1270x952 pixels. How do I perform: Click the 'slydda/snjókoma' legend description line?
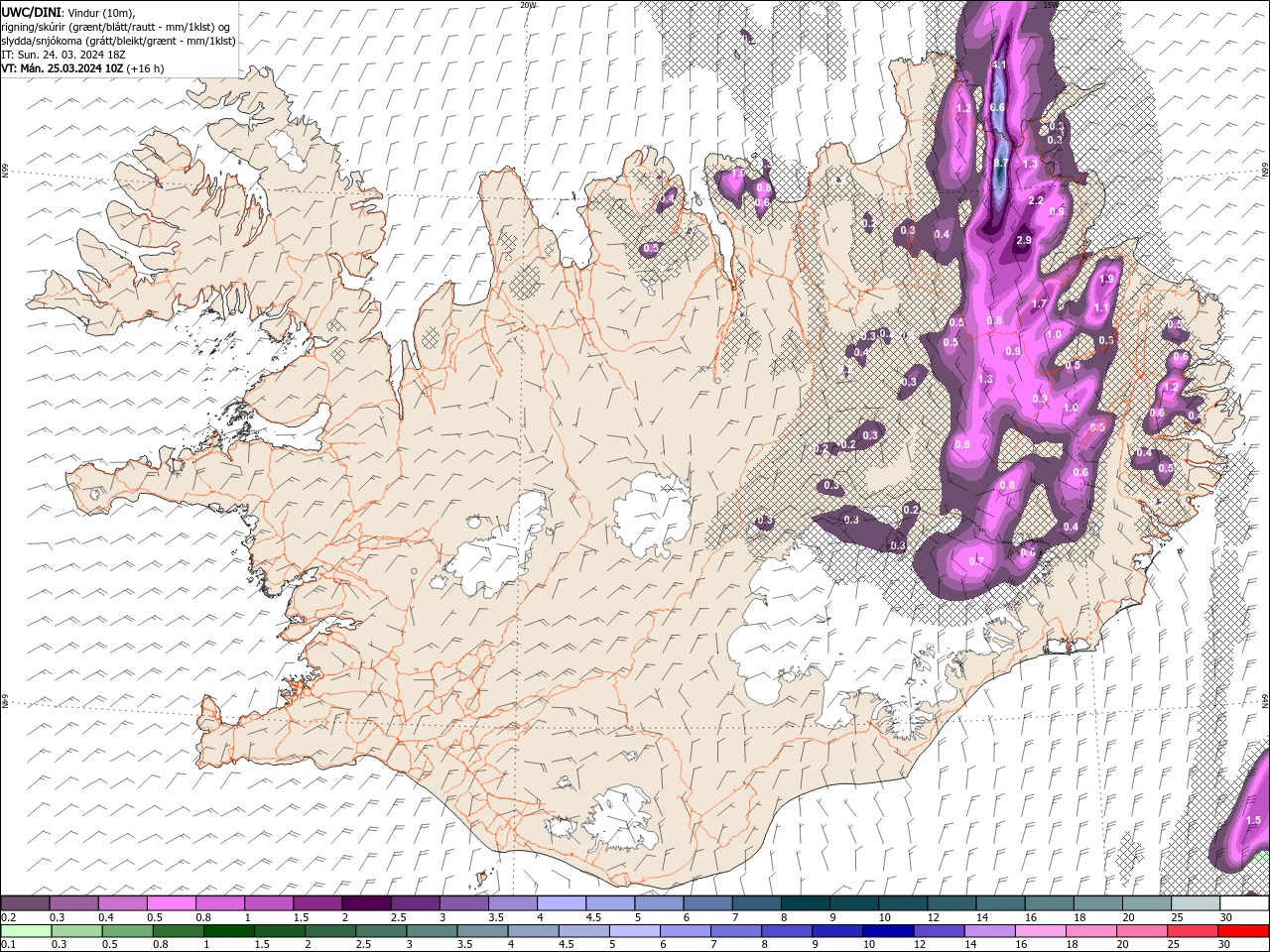pyautogui.click(x=118, y=41)
